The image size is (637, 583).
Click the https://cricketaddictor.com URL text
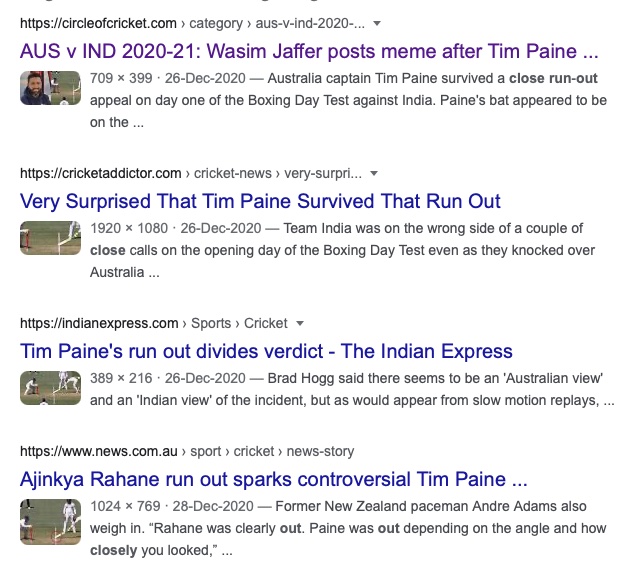[101, 173]
